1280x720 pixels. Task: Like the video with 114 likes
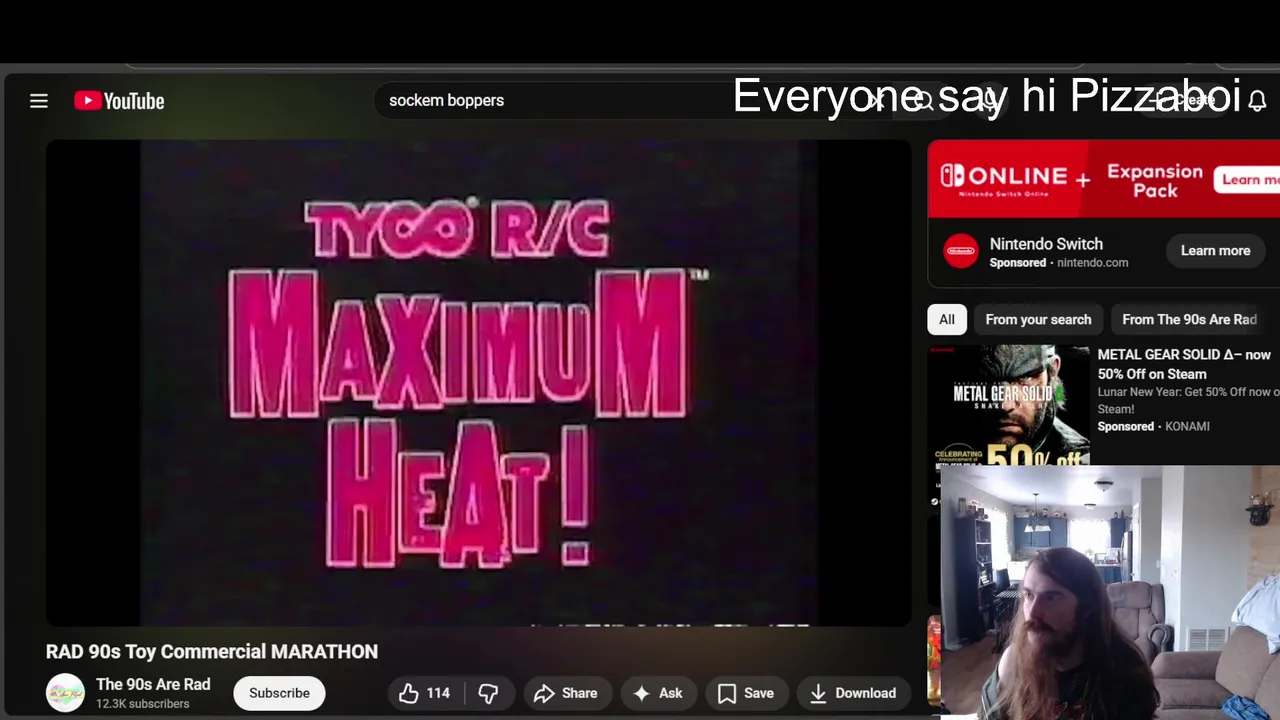pyautogui.click(x=425, y=693)
